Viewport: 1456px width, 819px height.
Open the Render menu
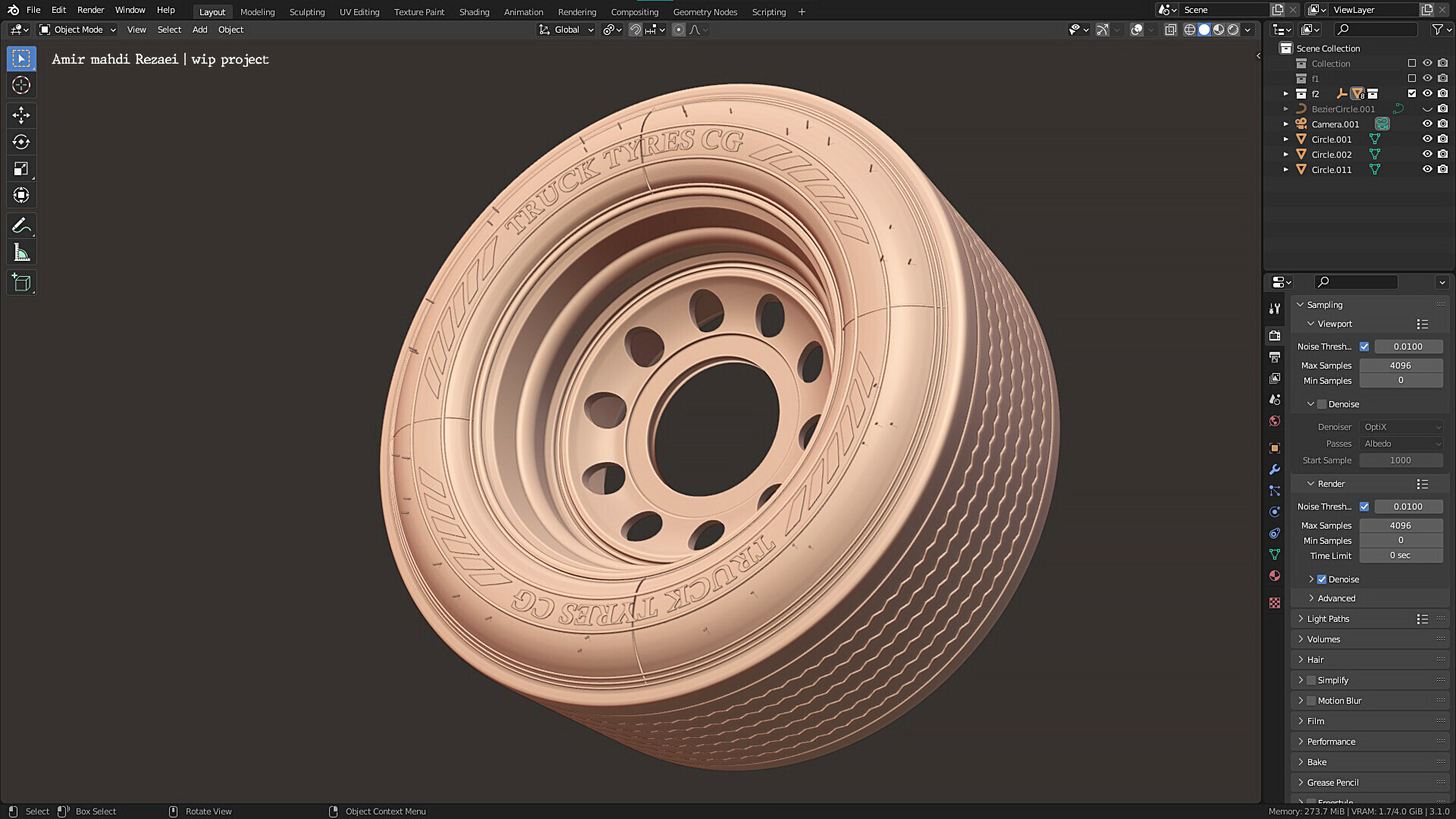[x=90, y=10]
